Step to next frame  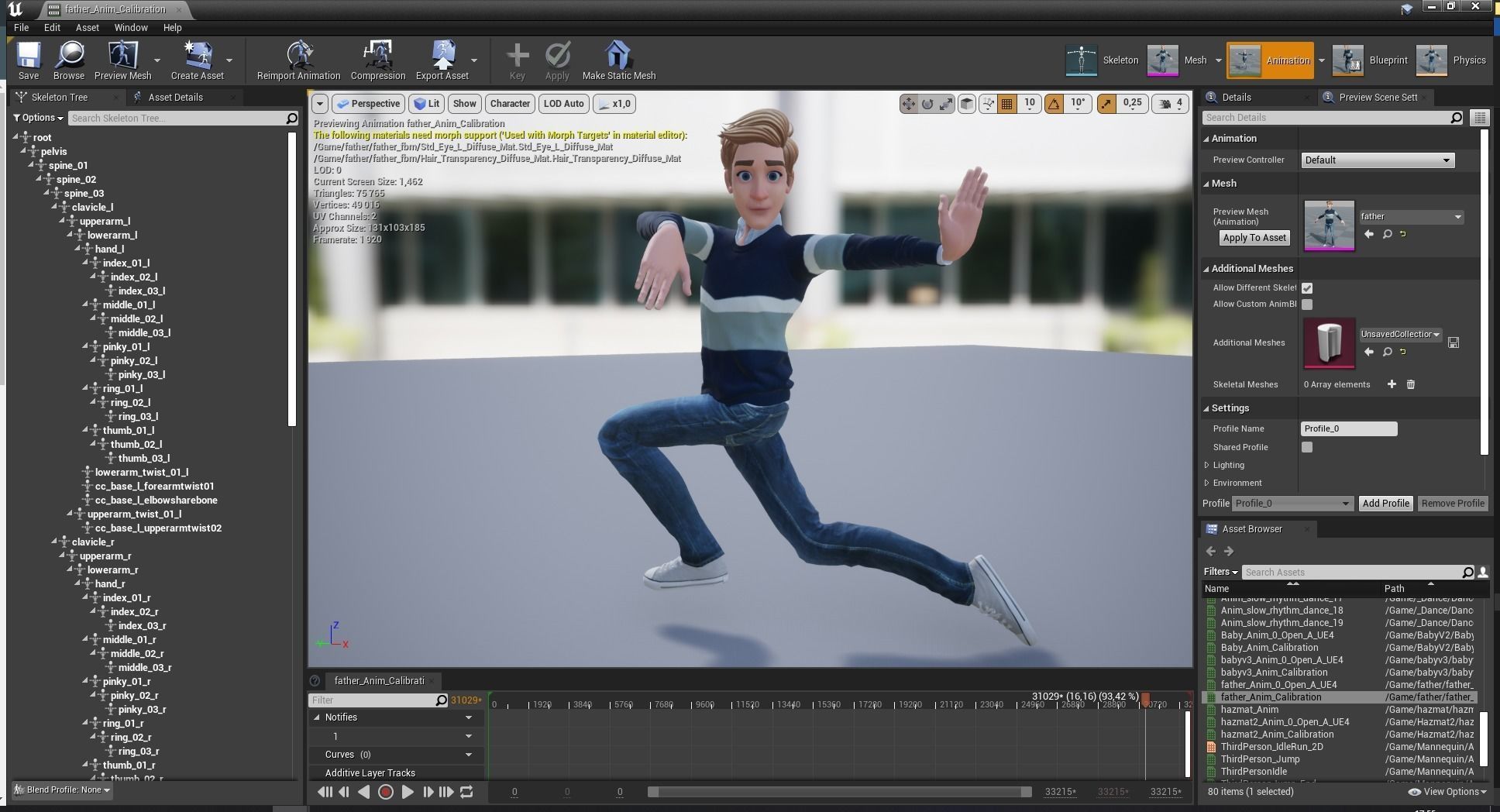coord(428,792)
